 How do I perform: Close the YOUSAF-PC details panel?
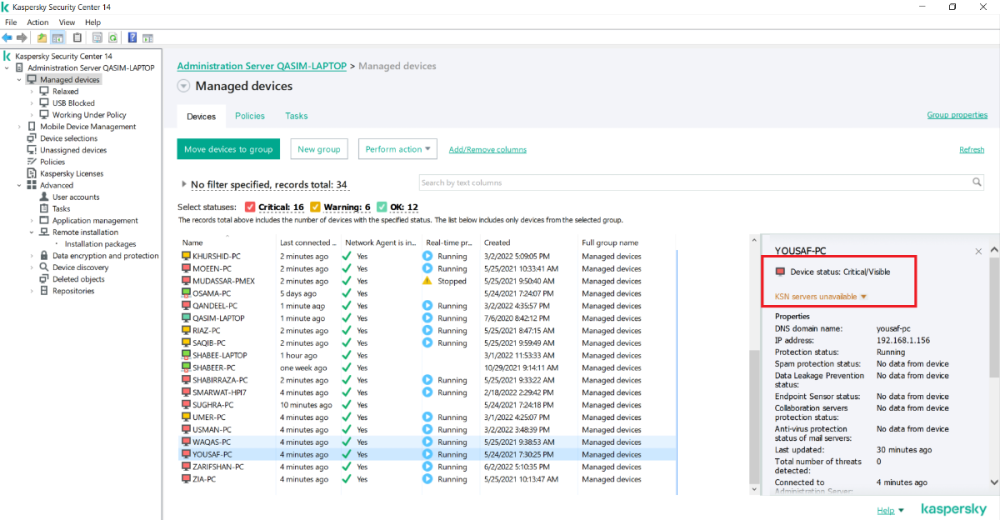click(x=977, y=250)
